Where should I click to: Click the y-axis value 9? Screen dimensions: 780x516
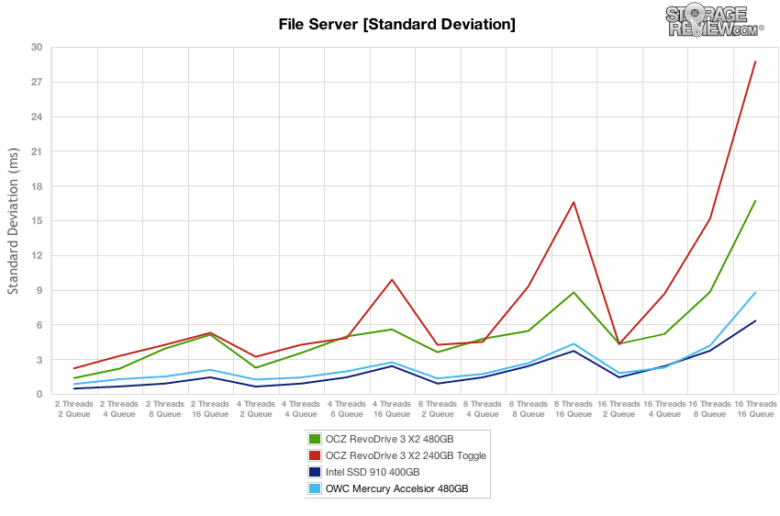pyautogui.click(x=40, y=290)
